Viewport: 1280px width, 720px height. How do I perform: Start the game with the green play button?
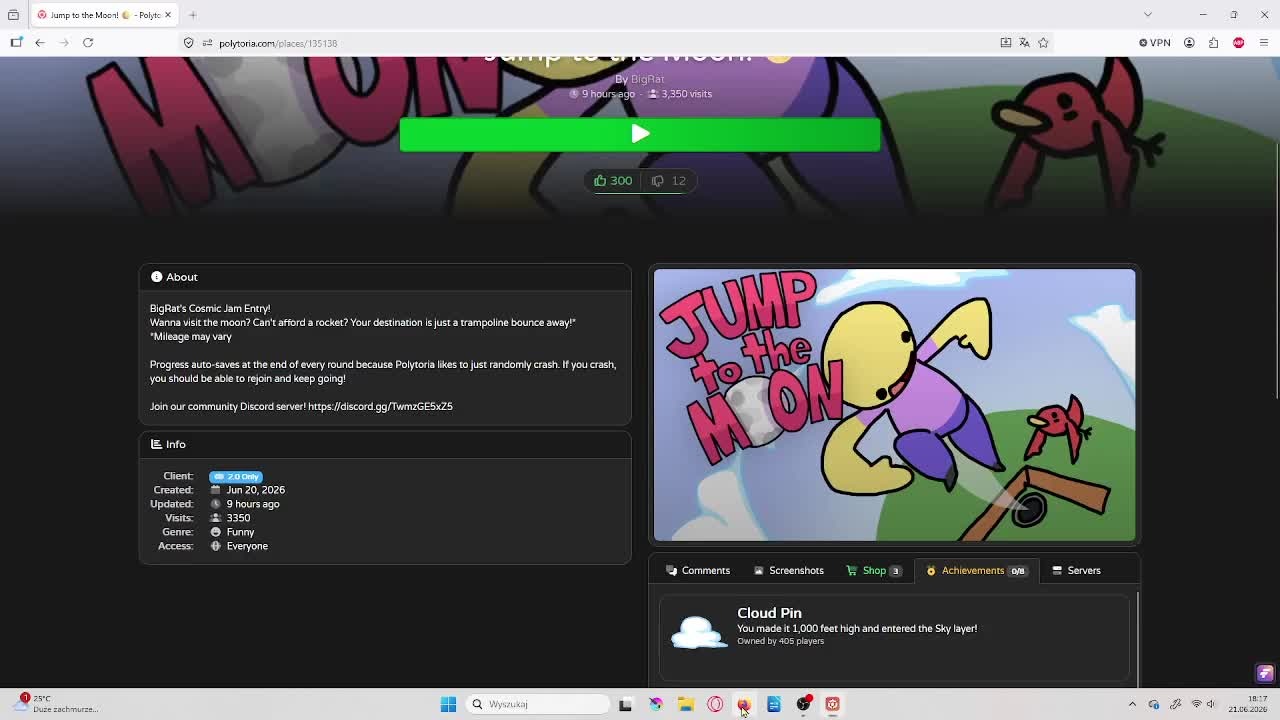[640, 134]
